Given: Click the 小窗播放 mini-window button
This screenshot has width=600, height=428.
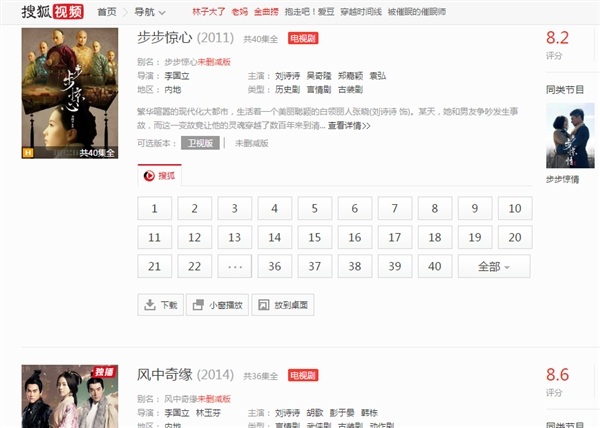Looking at the screenshot, I should pos(217,305).
